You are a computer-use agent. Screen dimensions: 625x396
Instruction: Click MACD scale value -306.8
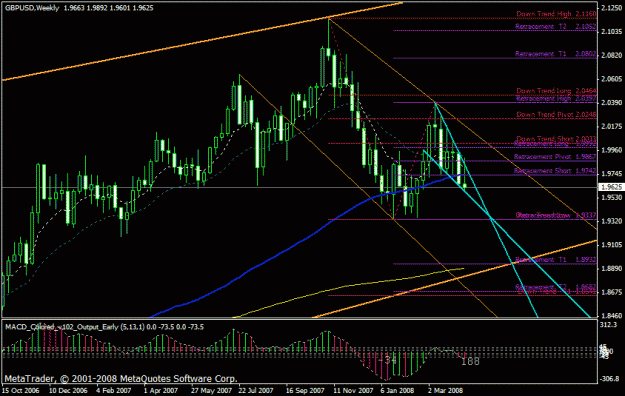[610, 379]
